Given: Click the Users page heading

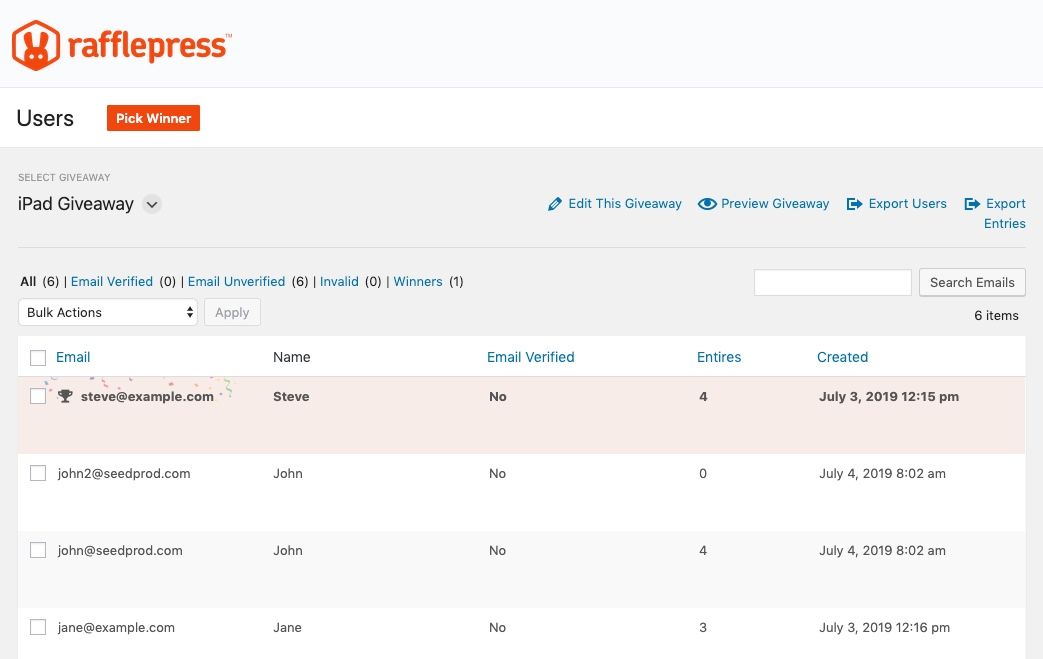Looking at the screenshot, I should [45, 118].
